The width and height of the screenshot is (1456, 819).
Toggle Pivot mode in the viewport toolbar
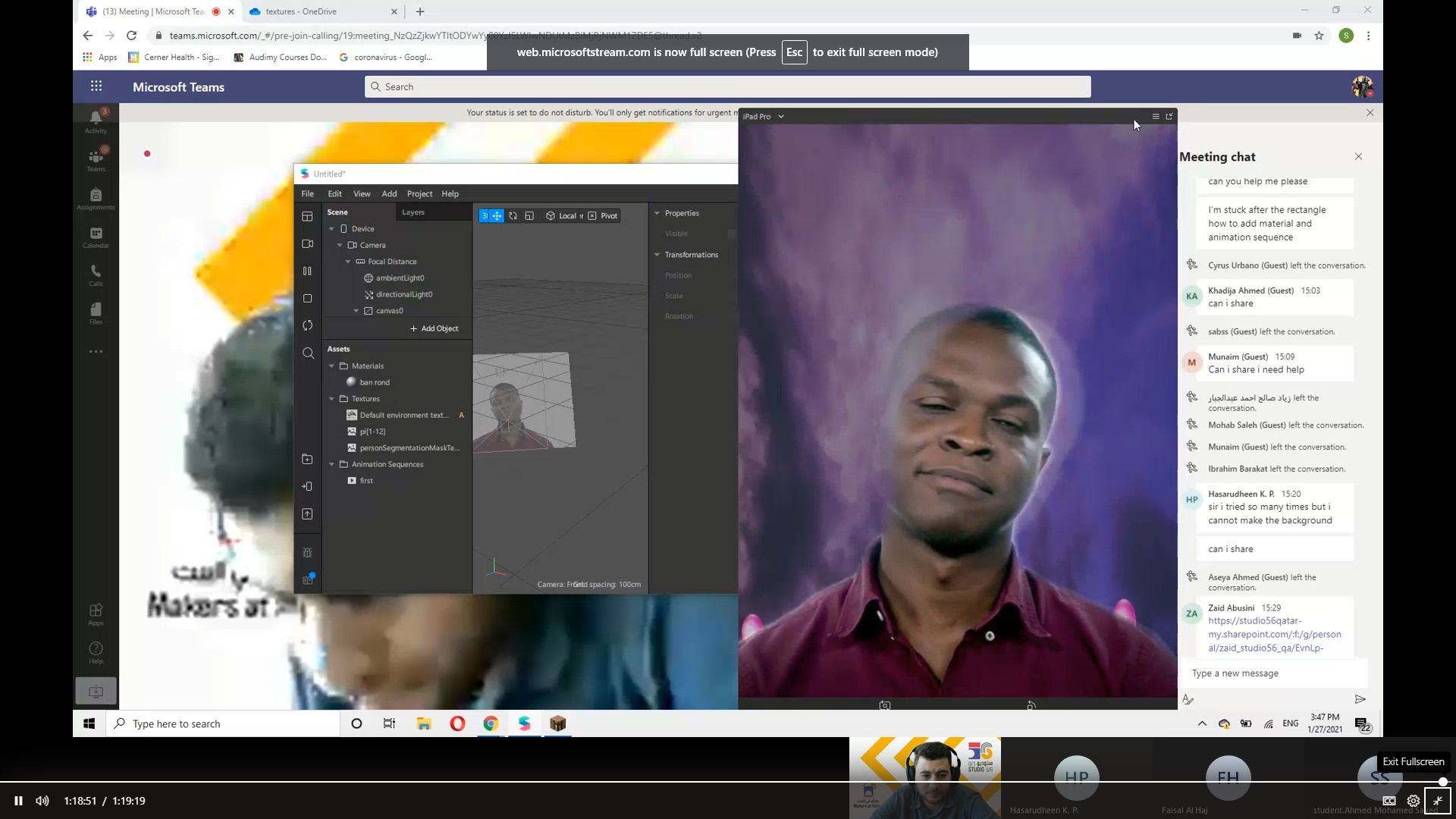click(603, 216)
